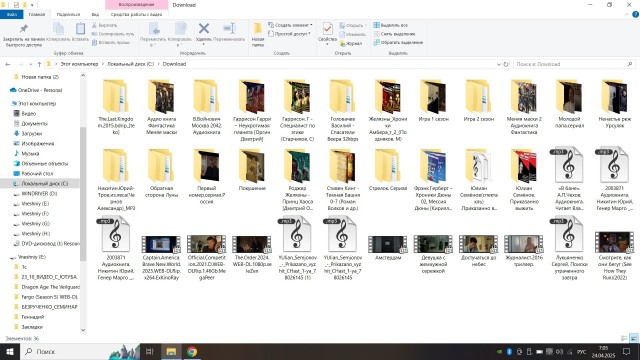
Task: Click the refresh icon in address bar
Action: click(x=506, y=64)
